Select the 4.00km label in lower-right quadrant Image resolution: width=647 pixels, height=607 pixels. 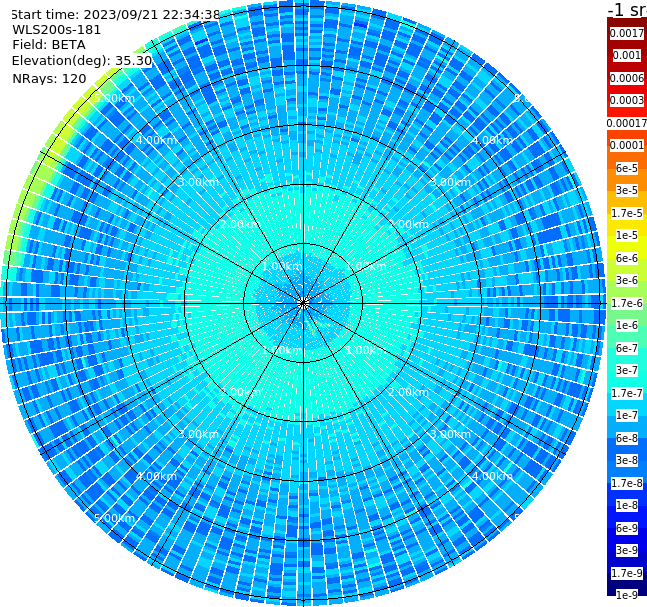click(492, 476)
